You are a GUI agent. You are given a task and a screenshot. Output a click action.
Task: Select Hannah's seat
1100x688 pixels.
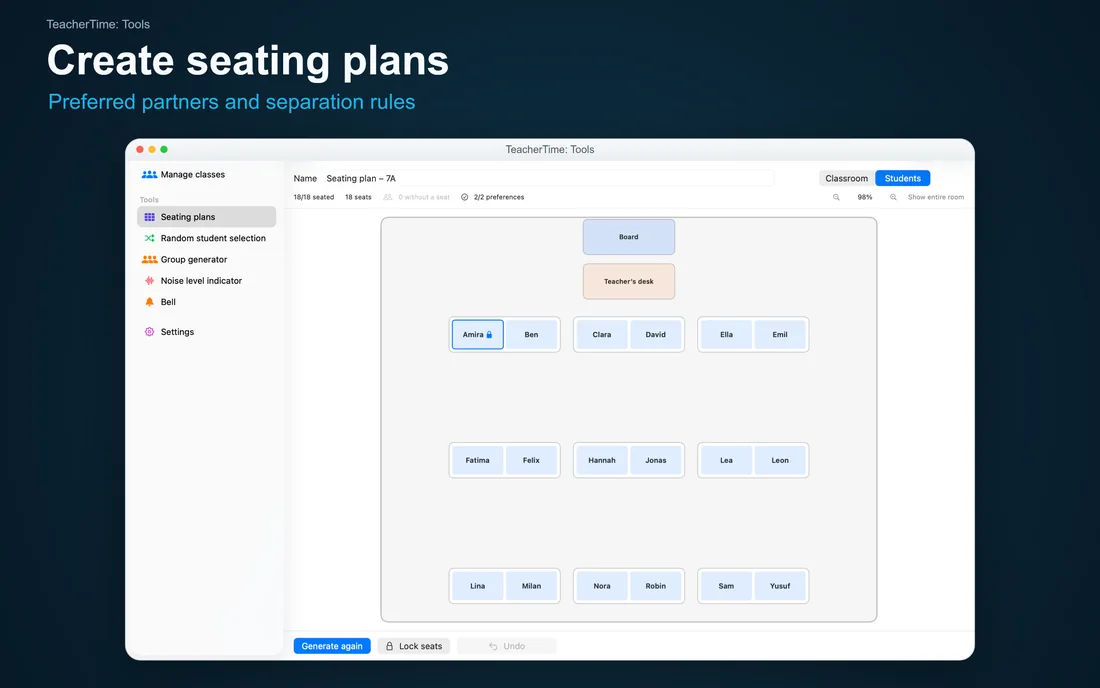pyautogui.click(x=602, y=461)
